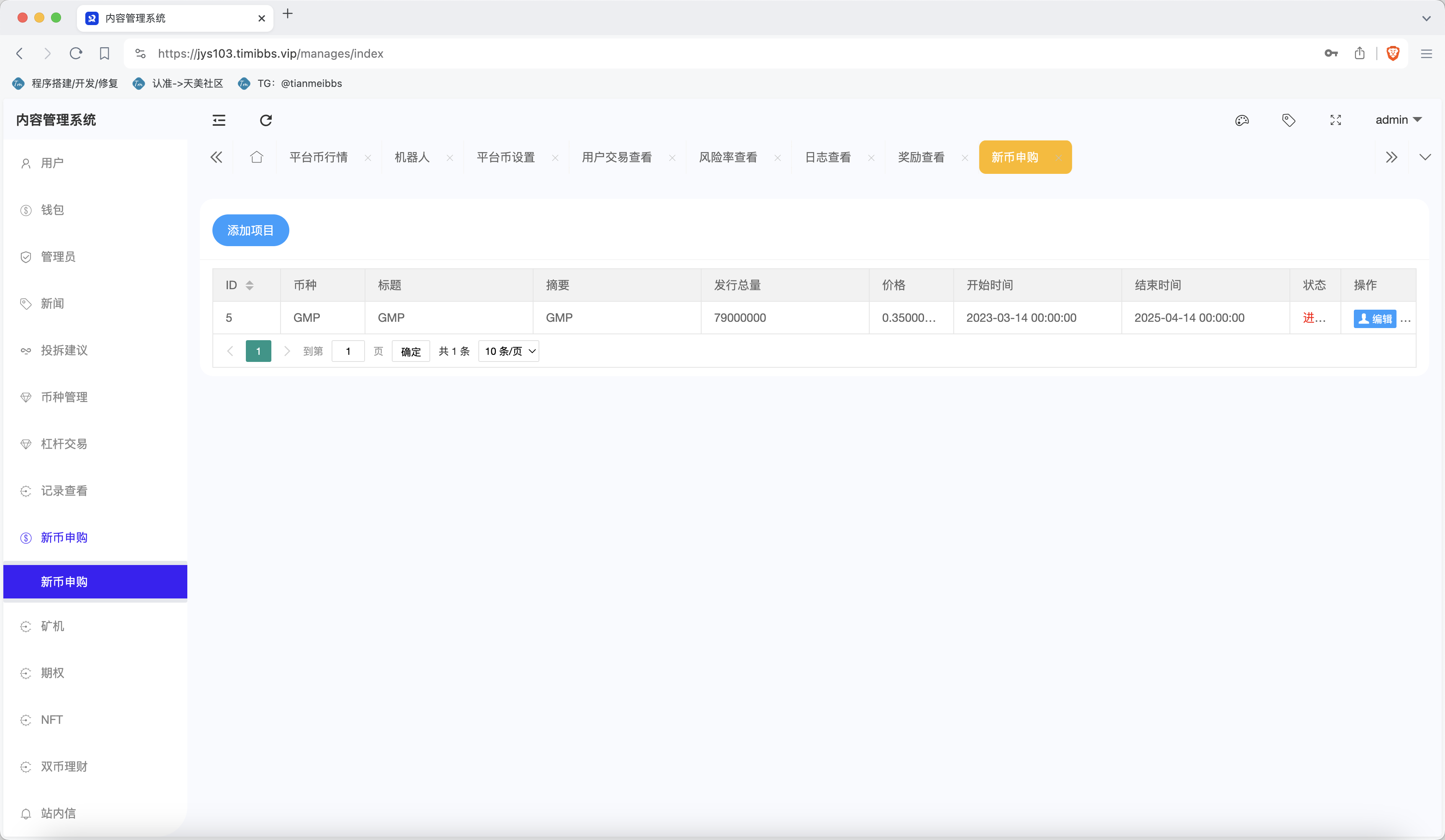This screenshot has height=840, width=1445.
Task: Click the page refresh icon in header
Action: [266, 120]
